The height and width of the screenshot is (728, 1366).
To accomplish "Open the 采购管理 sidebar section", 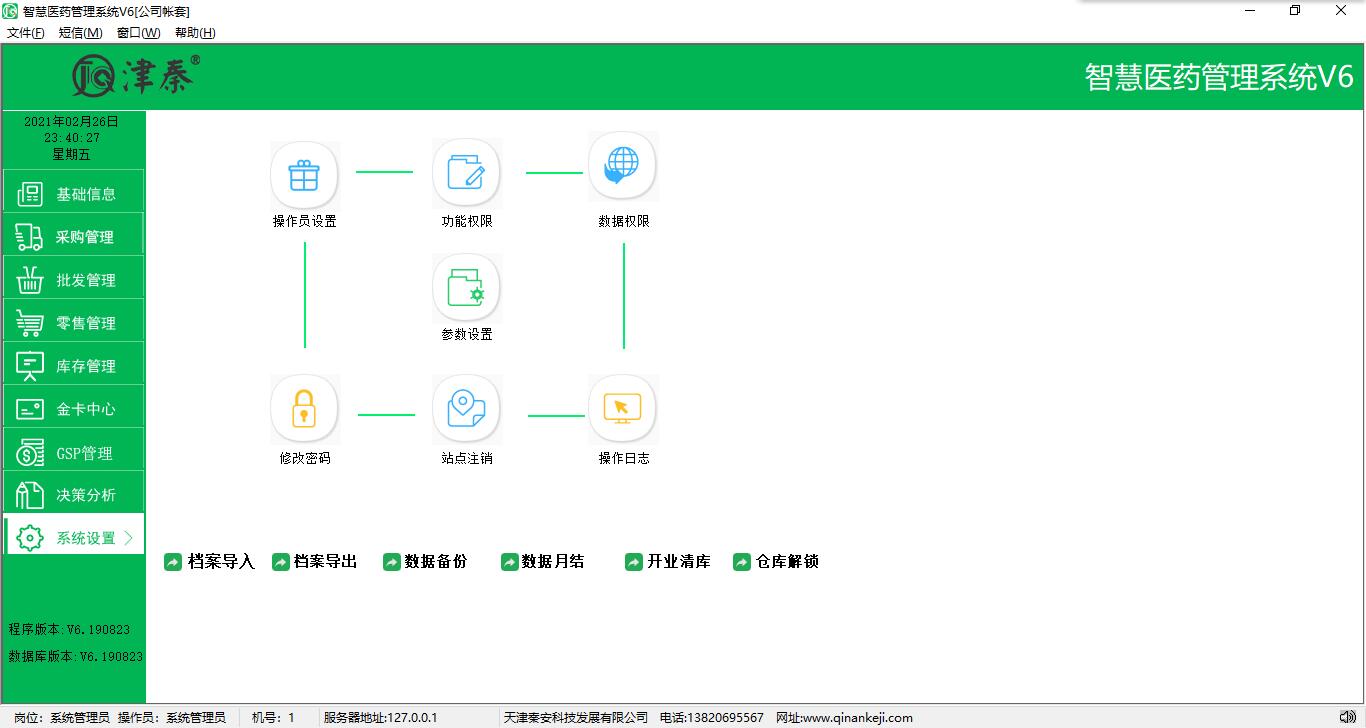I will (74, 237).
